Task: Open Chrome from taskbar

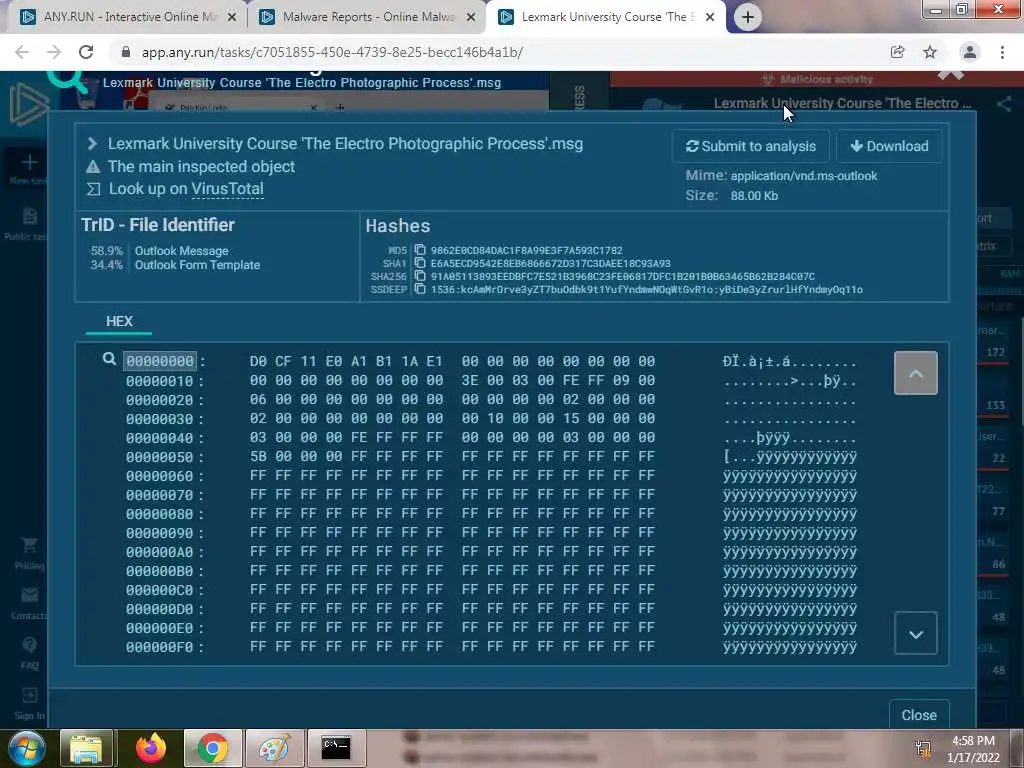Action: coord(213,748)
